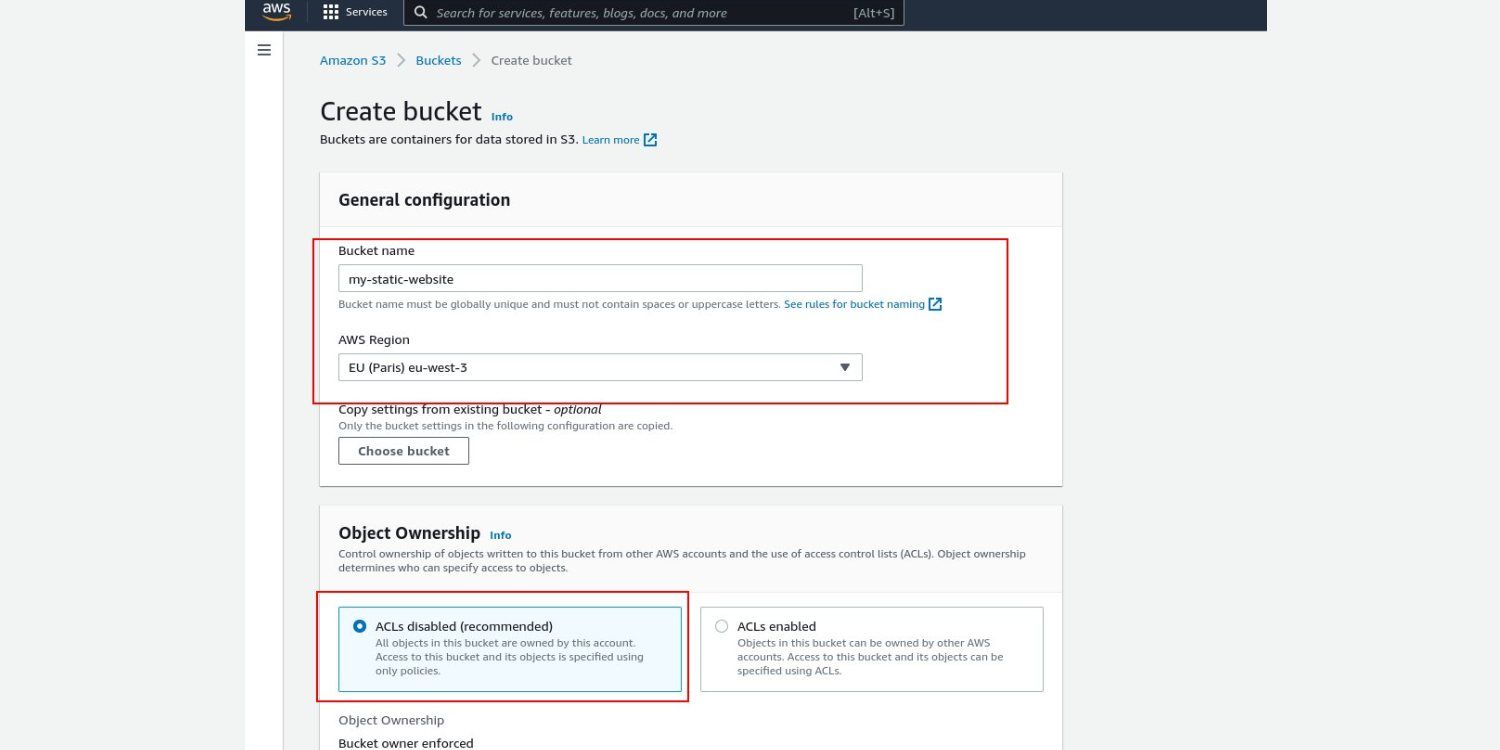Screen dimensions: 1500x750
Task: Click the Object Ownership section heading
Action: click(410, 533)
